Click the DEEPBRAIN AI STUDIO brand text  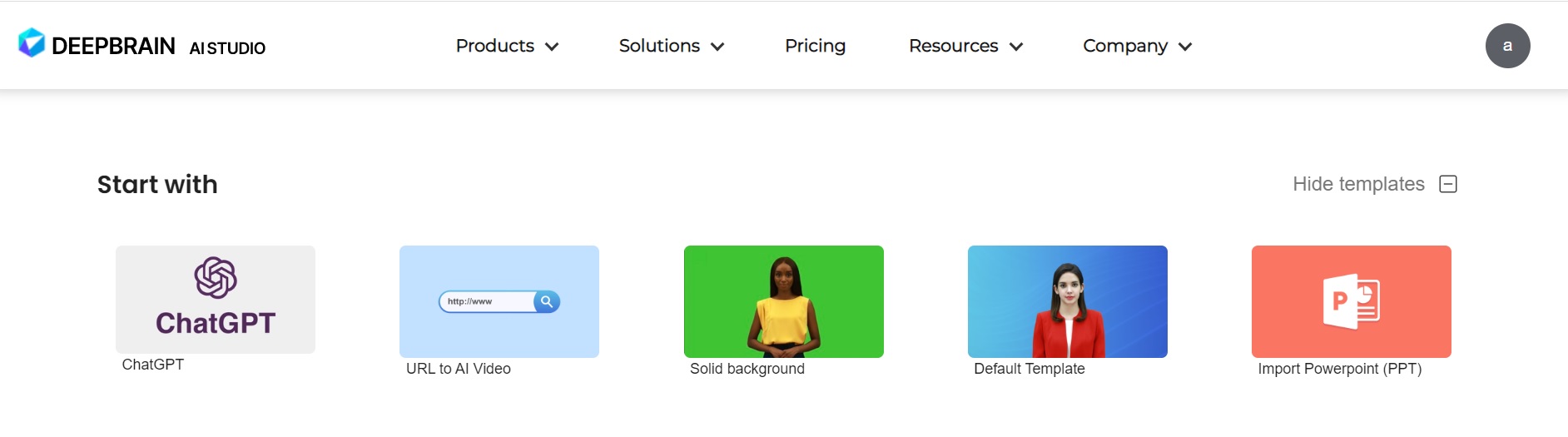tap(158, 46)
